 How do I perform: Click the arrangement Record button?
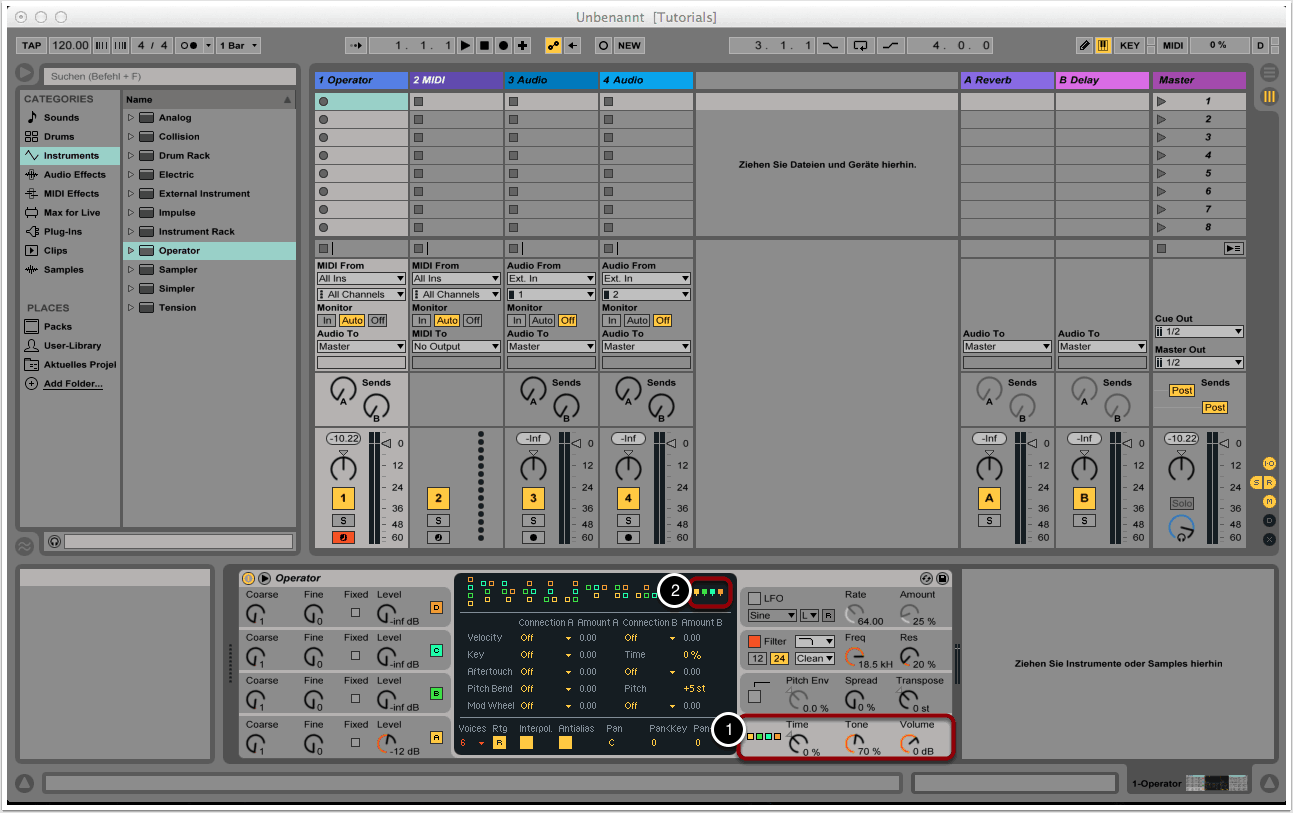coord(503,46)
